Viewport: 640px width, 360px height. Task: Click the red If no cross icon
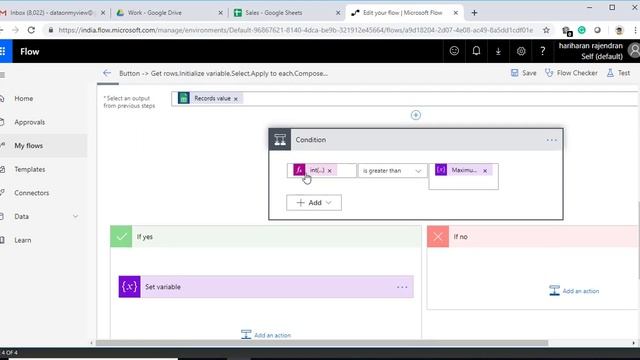tap(438, 236)
